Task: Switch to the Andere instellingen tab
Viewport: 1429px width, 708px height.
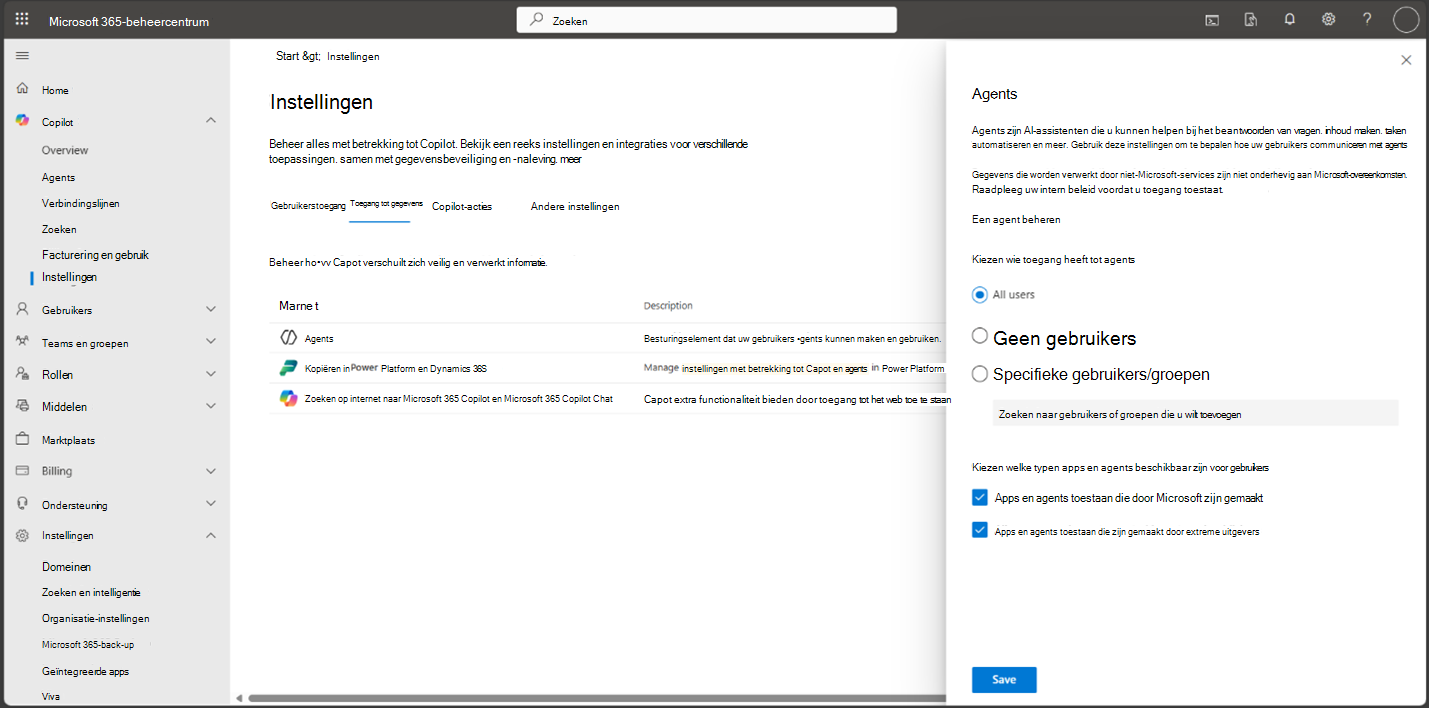Action: (x=575, y=206)
